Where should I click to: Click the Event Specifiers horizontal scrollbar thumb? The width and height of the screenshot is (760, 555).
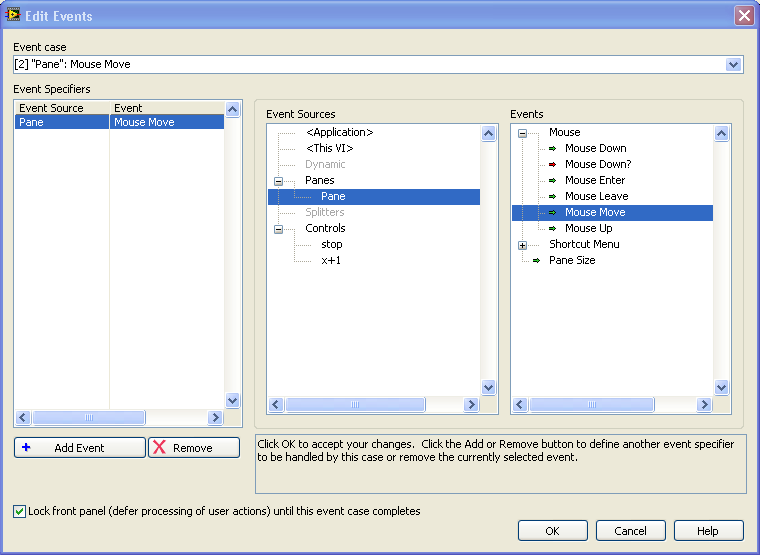(89, 417)
